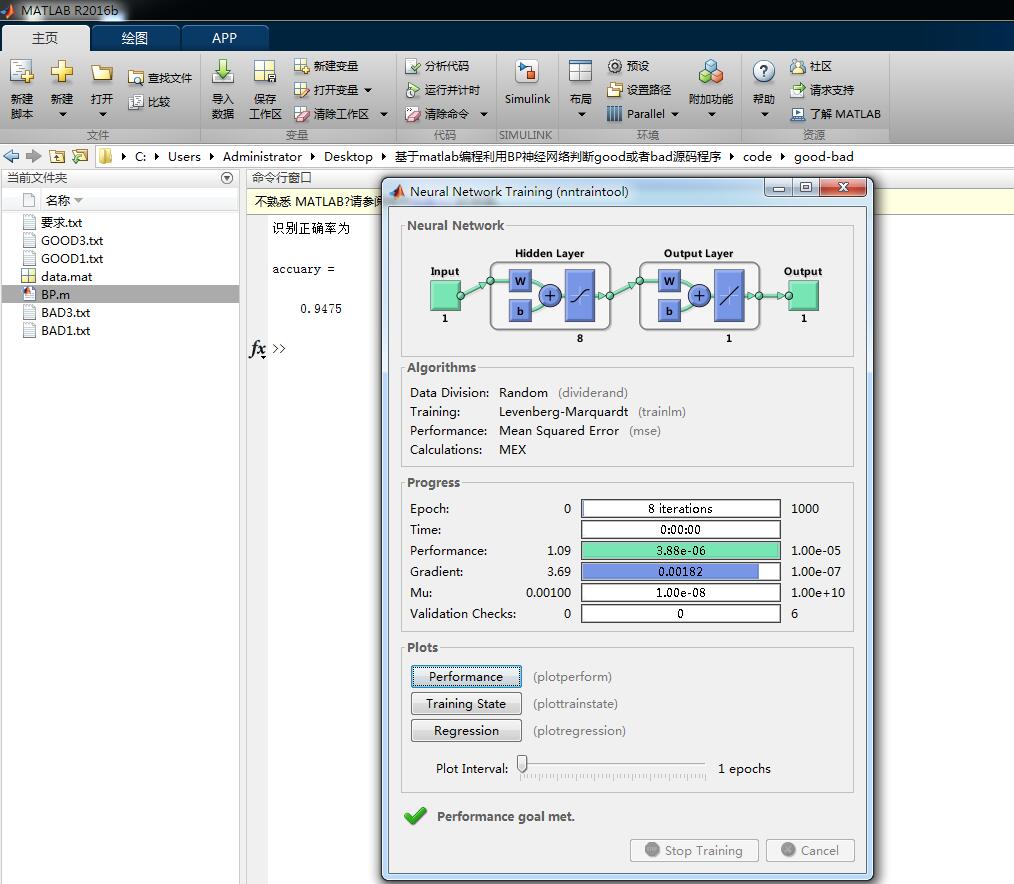Switch to the APP tab
This screenshot has height=884, width=1014.
pyautogui.click(x=224, y=38)
